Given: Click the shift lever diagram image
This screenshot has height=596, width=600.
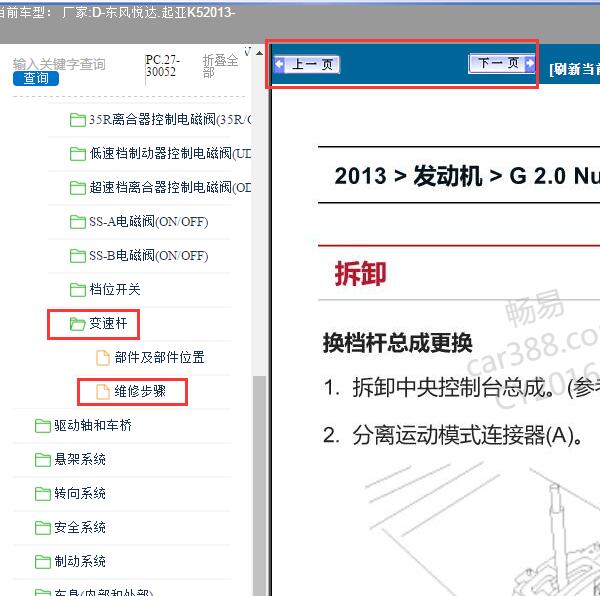Looking at the screenshot, I should click(x=482, y=530).
